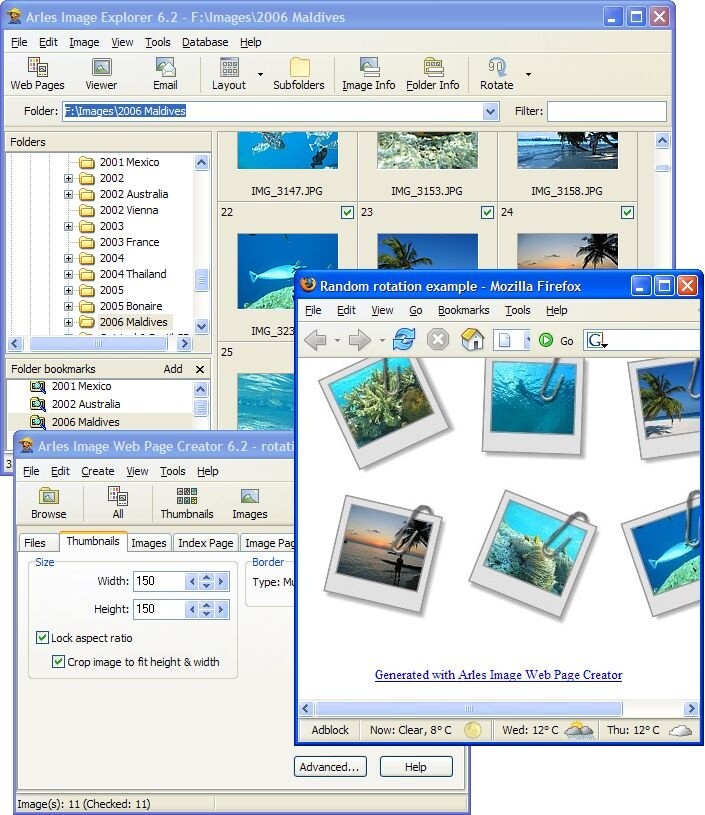Click the sunset photo in Firefox page
The width and height of the screenshot is (705, 815).
pyautogui.click(x=386, y=549)
